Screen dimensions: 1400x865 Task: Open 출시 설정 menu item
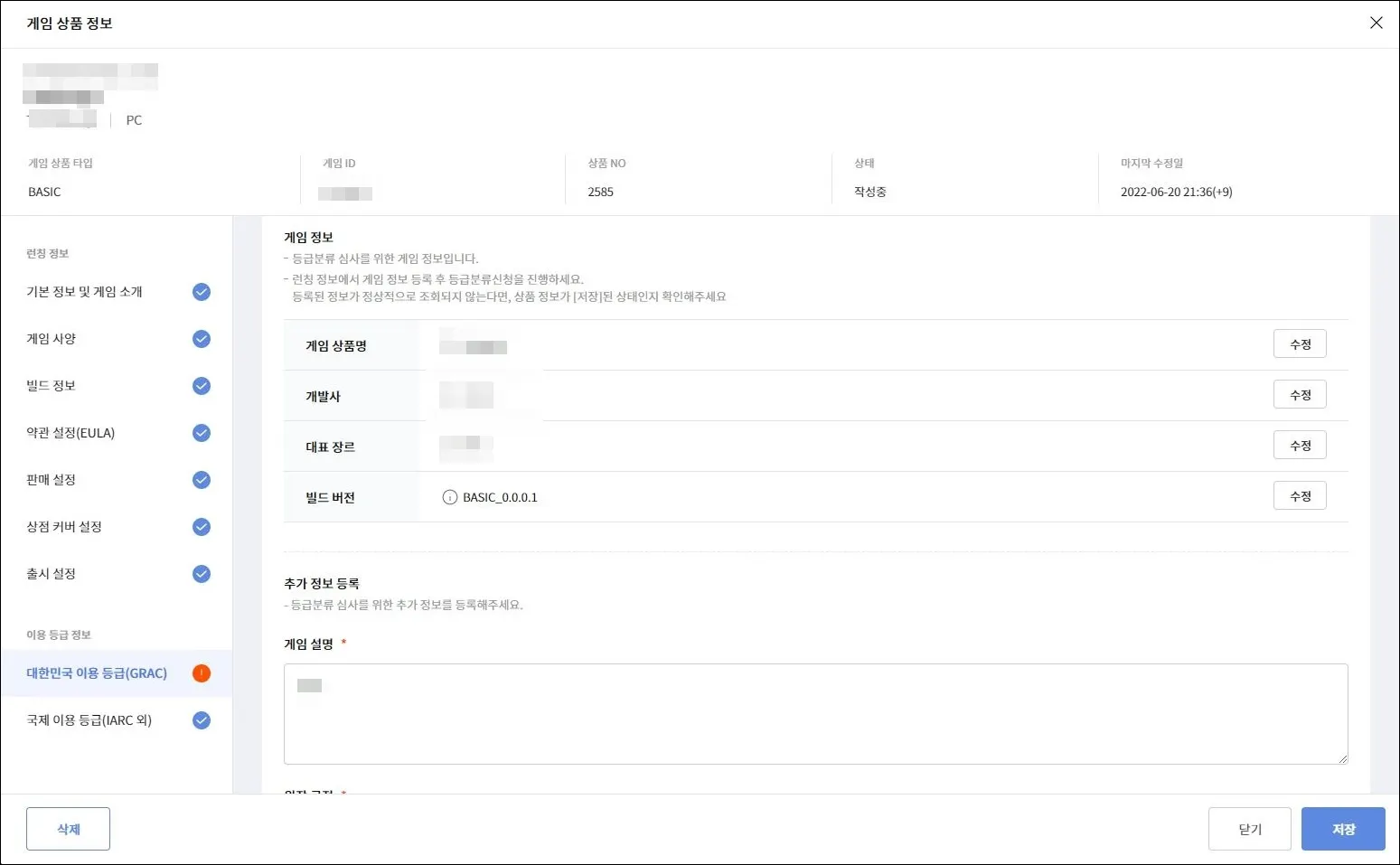[x=117, y=574]
